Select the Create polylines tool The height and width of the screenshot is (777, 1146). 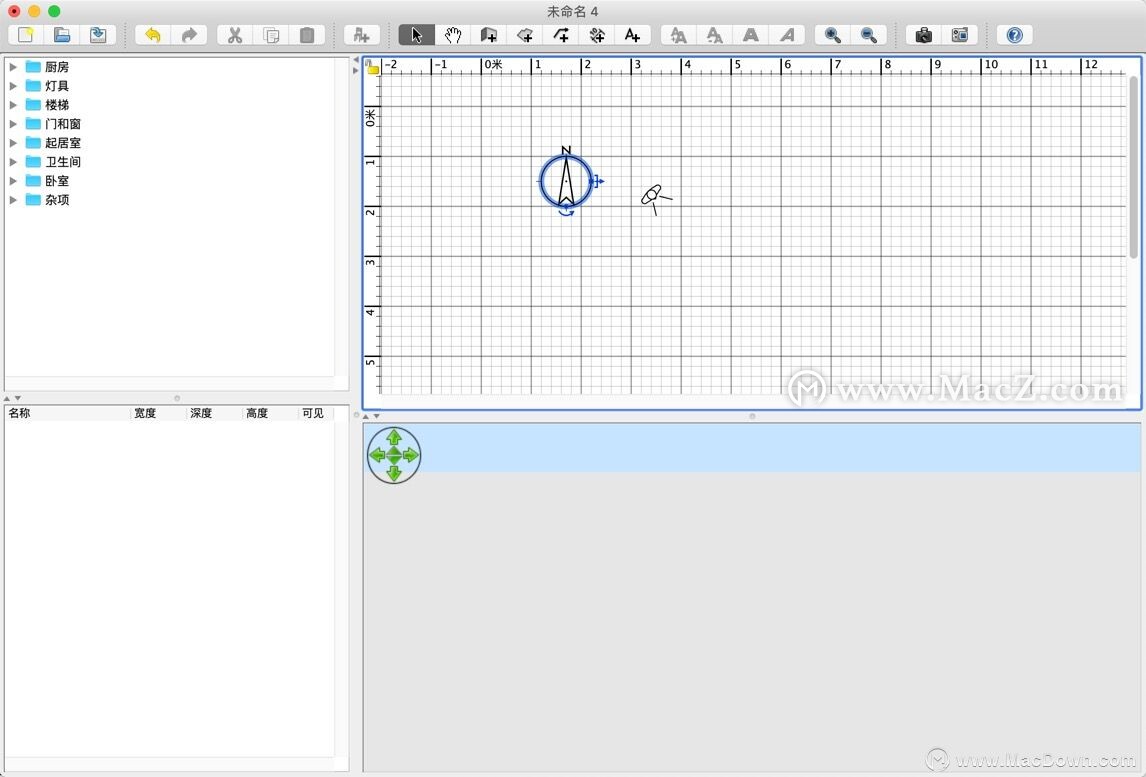pos(561,35)
